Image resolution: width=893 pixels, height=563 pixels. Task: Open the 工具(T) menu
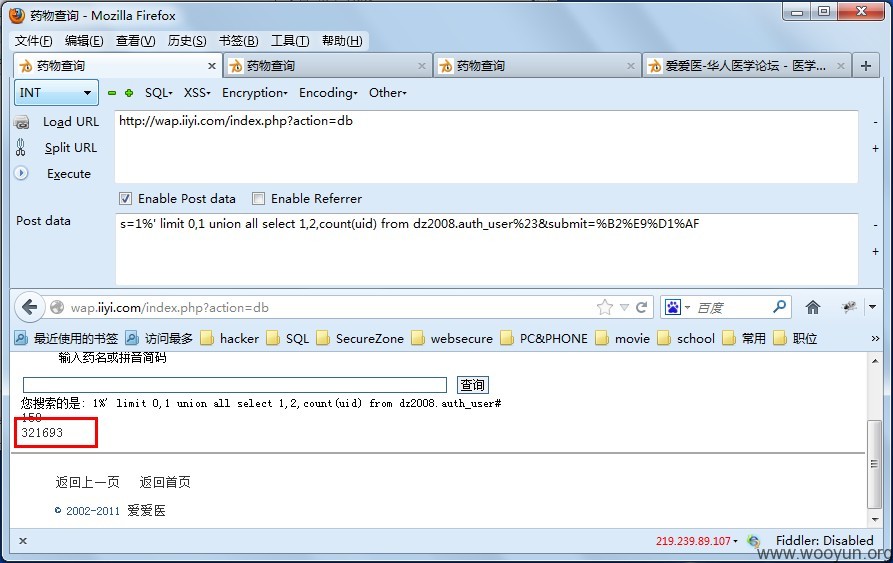tap(290, 40)
